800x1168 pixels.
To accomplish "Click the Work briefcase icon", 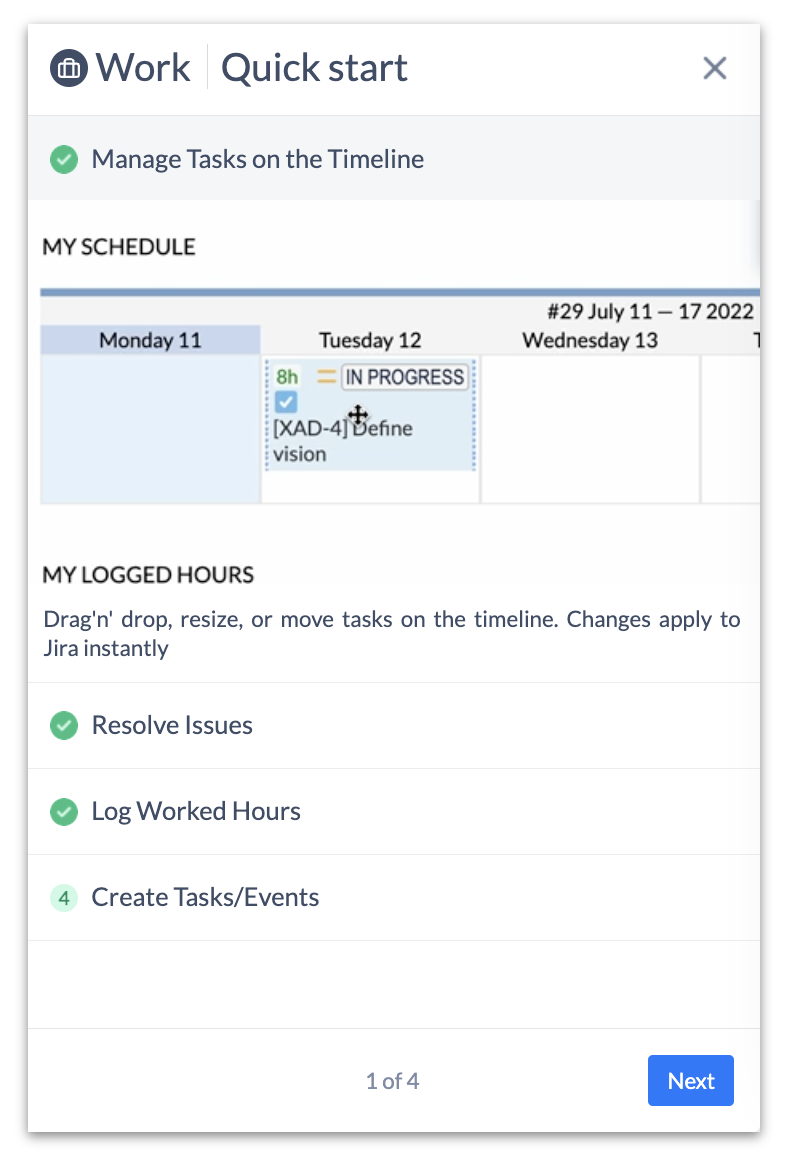I will pyautogui.click(x=69, y=68).
